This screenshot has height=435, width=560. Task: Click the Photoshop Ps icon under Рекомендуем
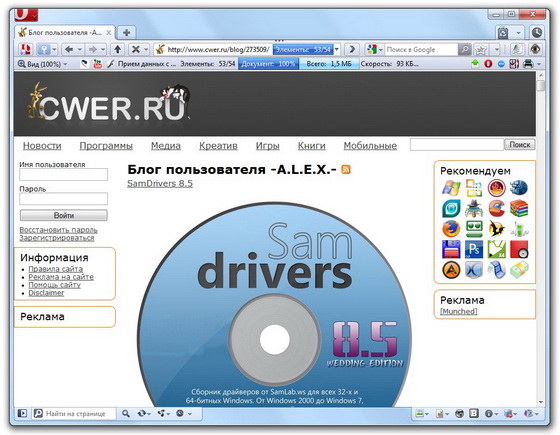click(x=474, y=249)
